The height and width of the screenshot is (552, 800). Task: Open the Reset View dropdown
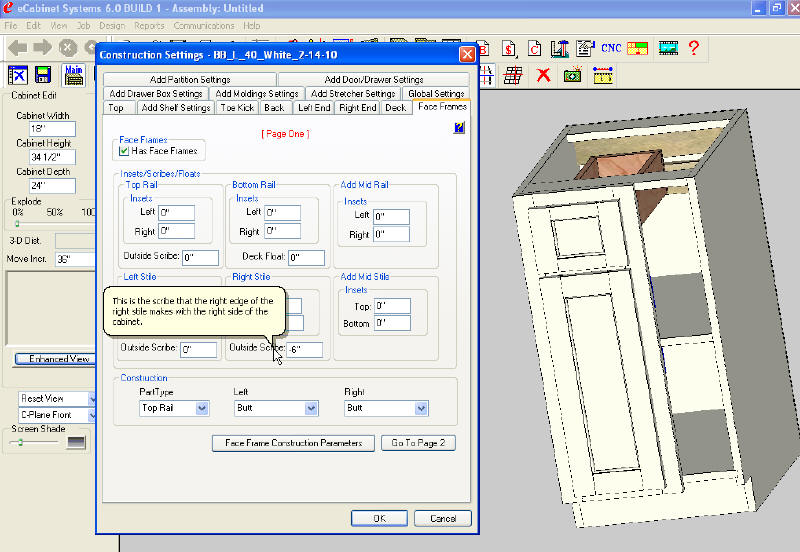coord(57,398)
